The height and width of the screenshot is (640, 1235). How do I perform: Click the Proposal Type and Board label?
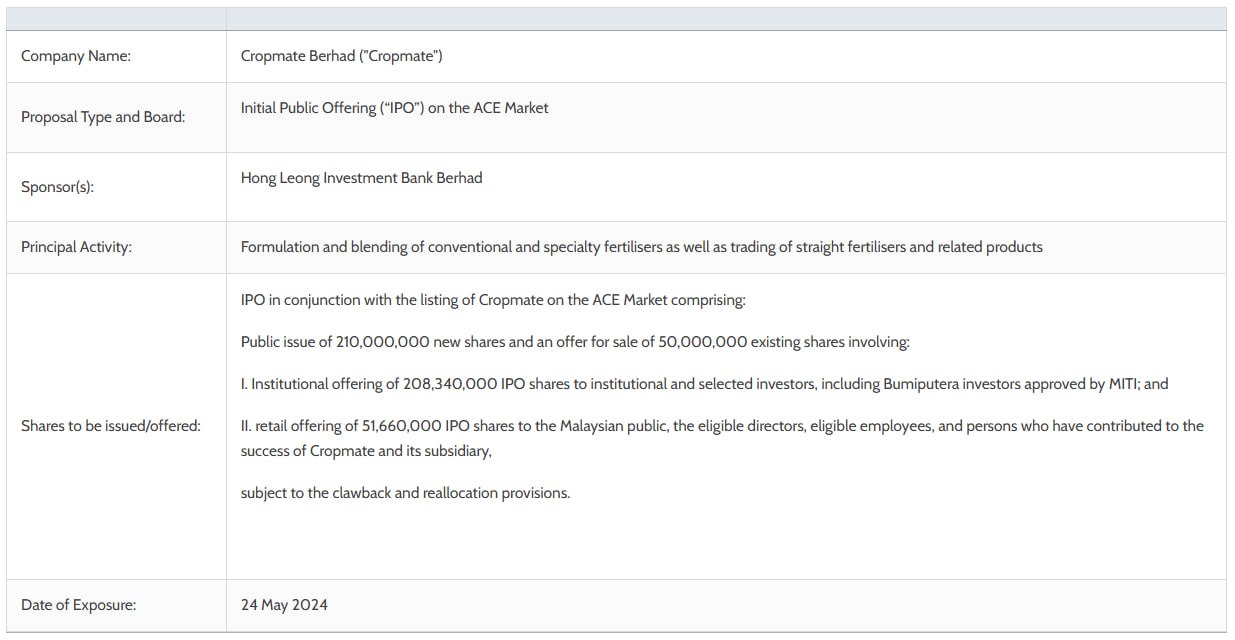click(x=103, y=117)
